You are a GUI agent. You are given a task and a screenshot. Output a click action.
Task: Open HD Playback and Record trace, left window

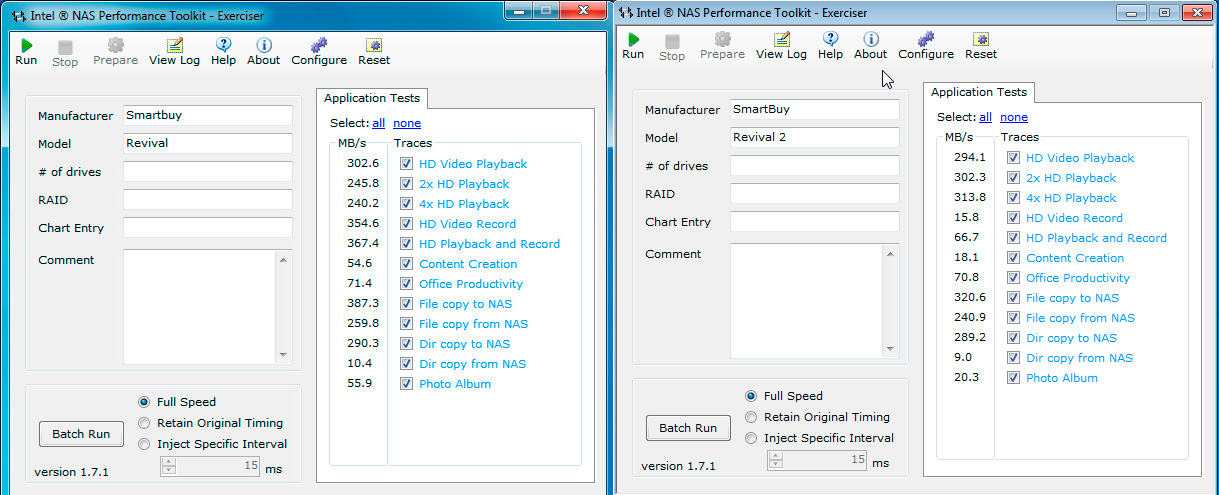coord(489,244)
